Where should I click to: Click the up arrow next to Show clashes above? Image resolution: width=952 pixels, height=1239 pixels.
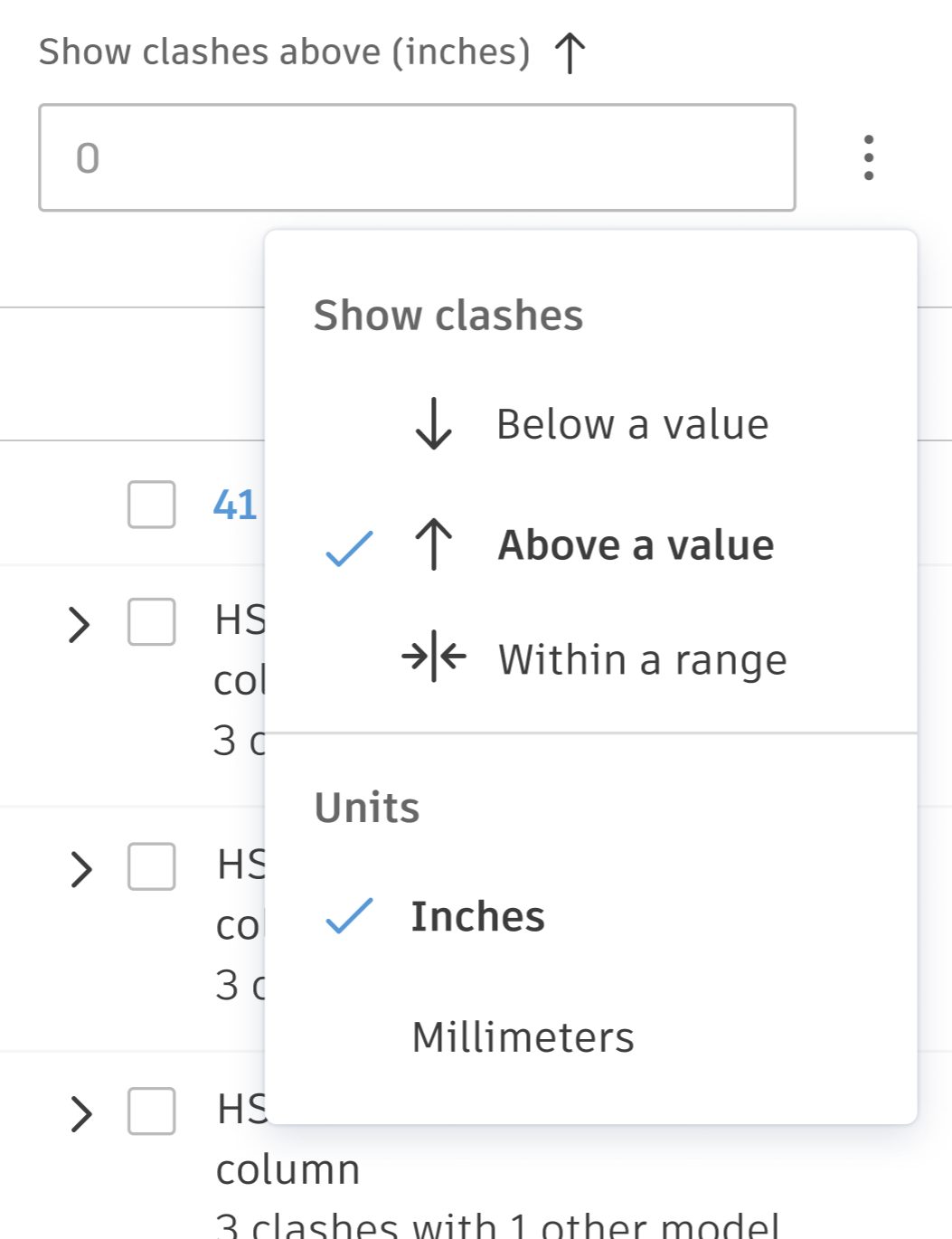(x=570, y=52)
